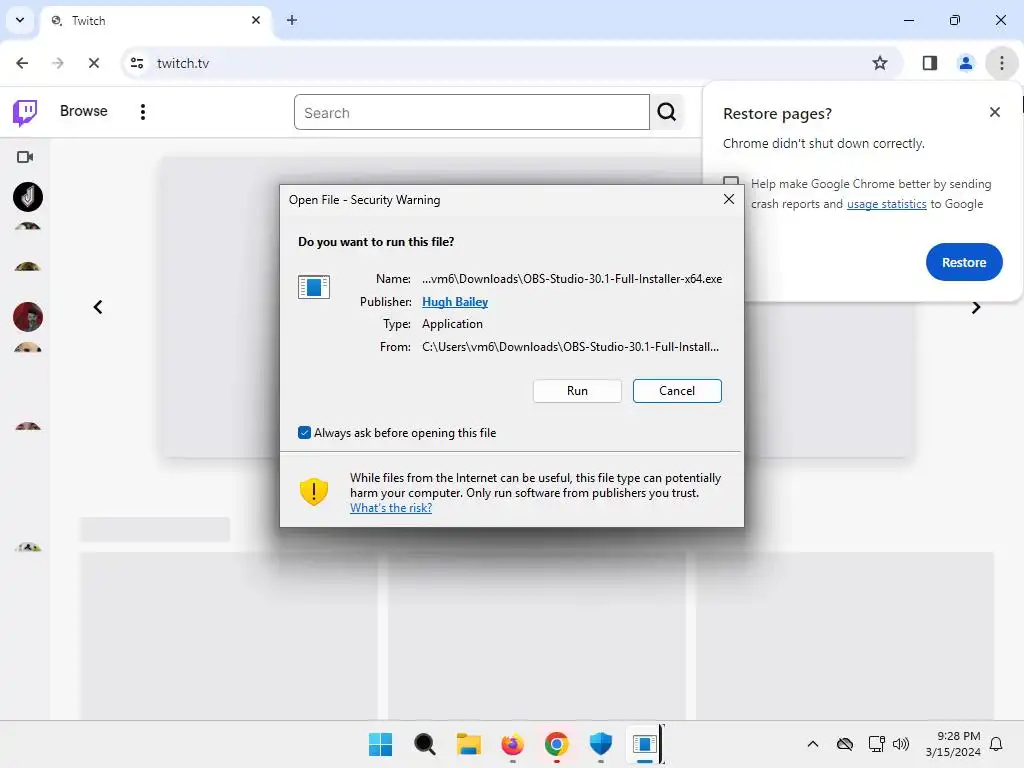The image size is (1024, 768).
Task: Open the volume tray icon
Action: 901,744
